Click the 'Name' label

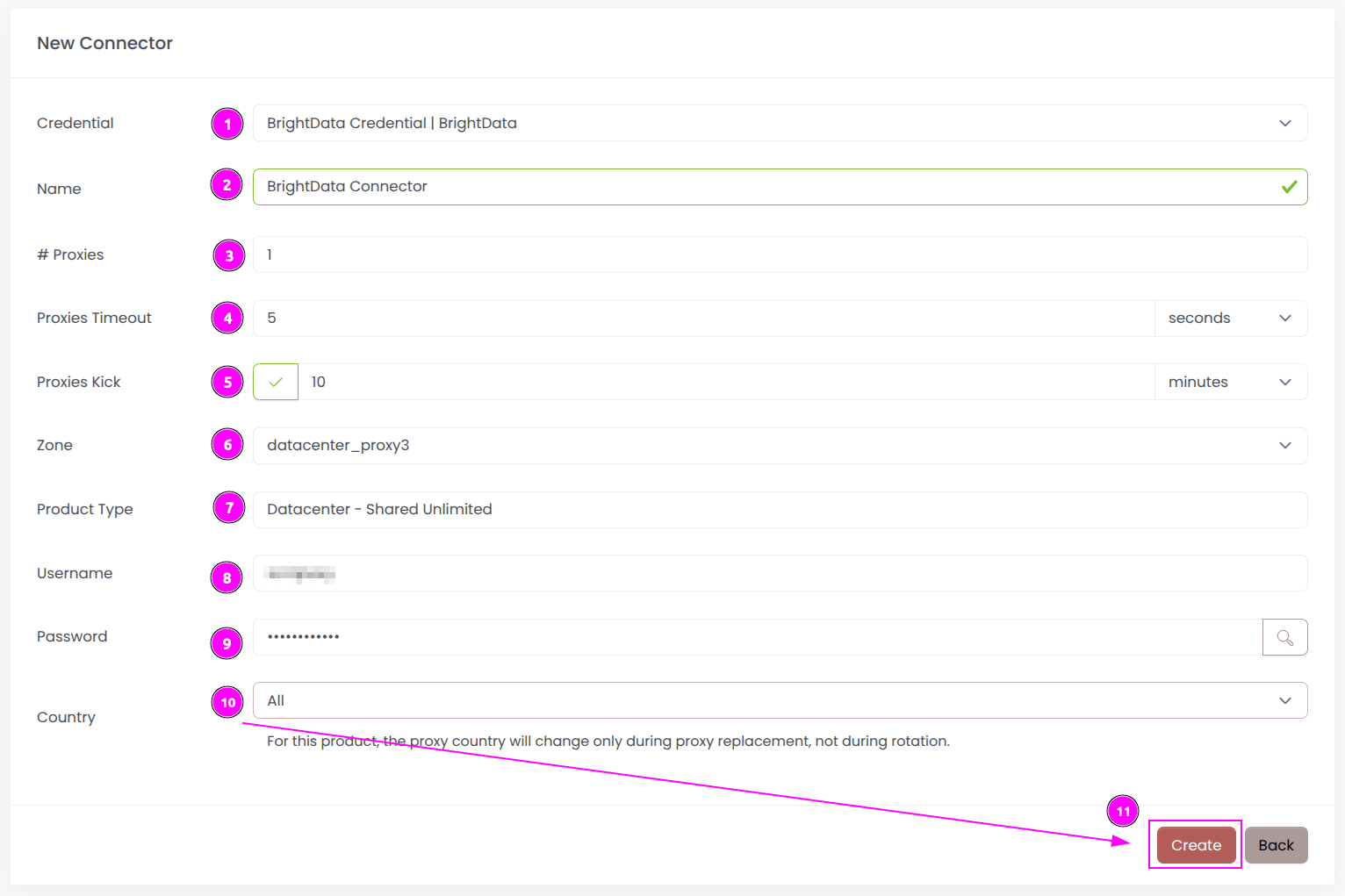pyautogui.click(x=59, y=189)
